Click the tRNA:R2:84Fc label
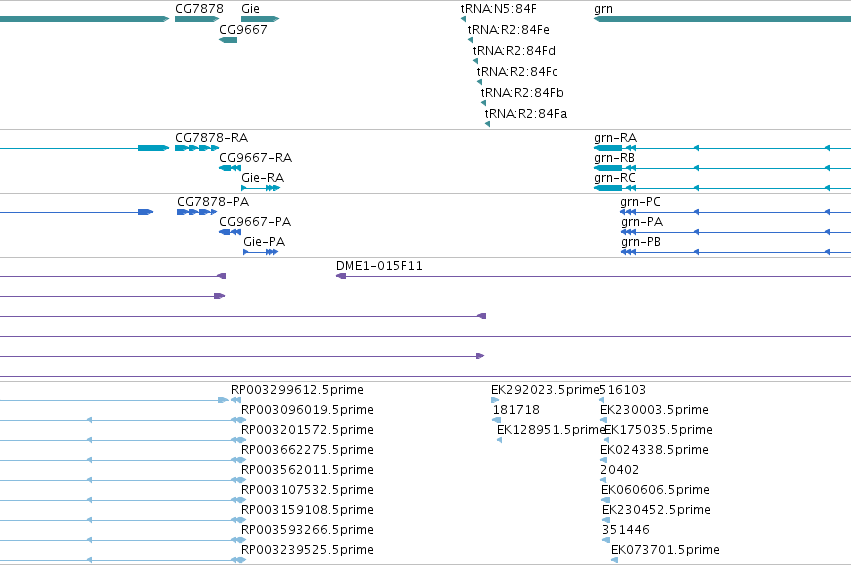This screenshot has width=851, height=565. click(x=517, y=72)
